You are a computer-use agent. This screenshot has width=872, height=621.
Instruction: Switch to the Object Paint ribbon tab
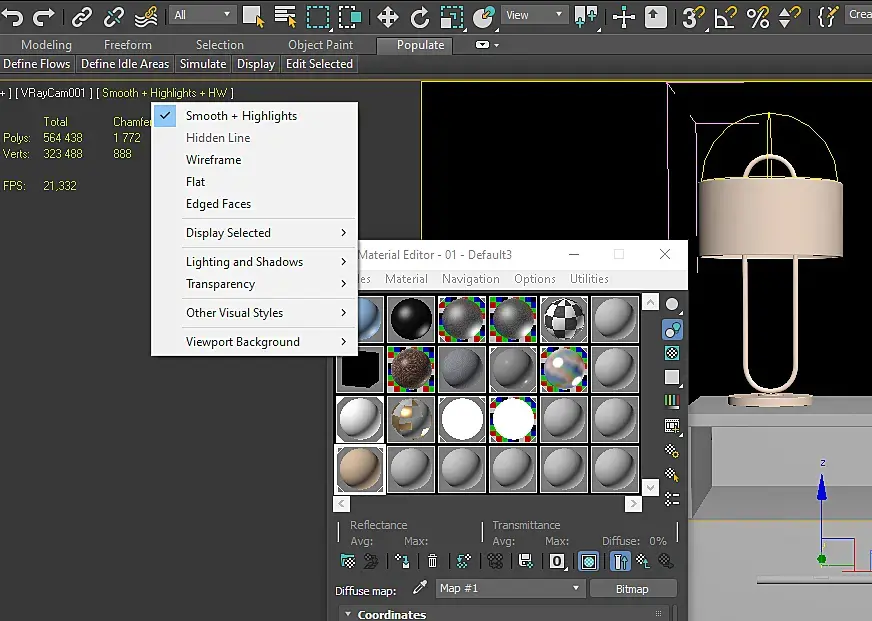pyautogui.click(x=320, y=45)
